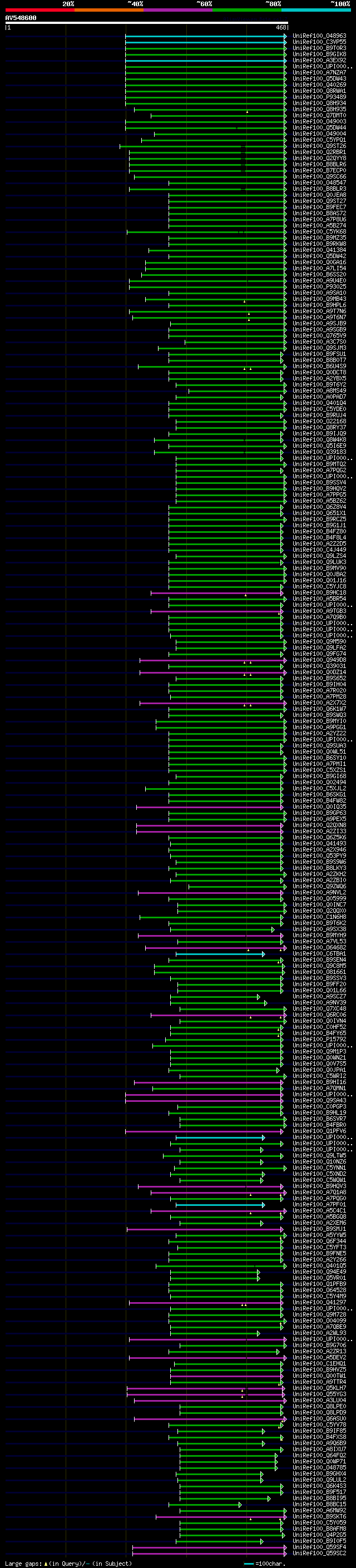Select hit label UniRef100_Q0DZ14

(x=319, y=672)
